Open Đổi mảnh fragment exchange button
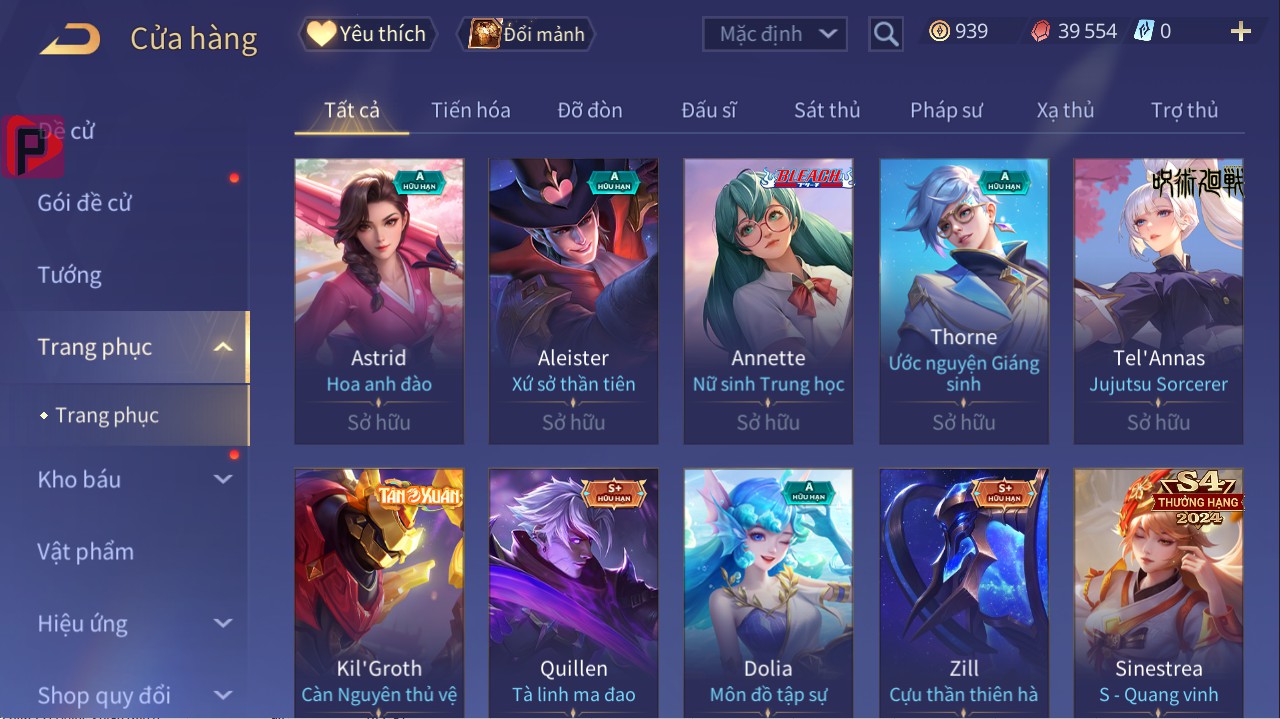The width and height of the screenshot is (1280, 719). pyautogui.click(x=526, y=34)
